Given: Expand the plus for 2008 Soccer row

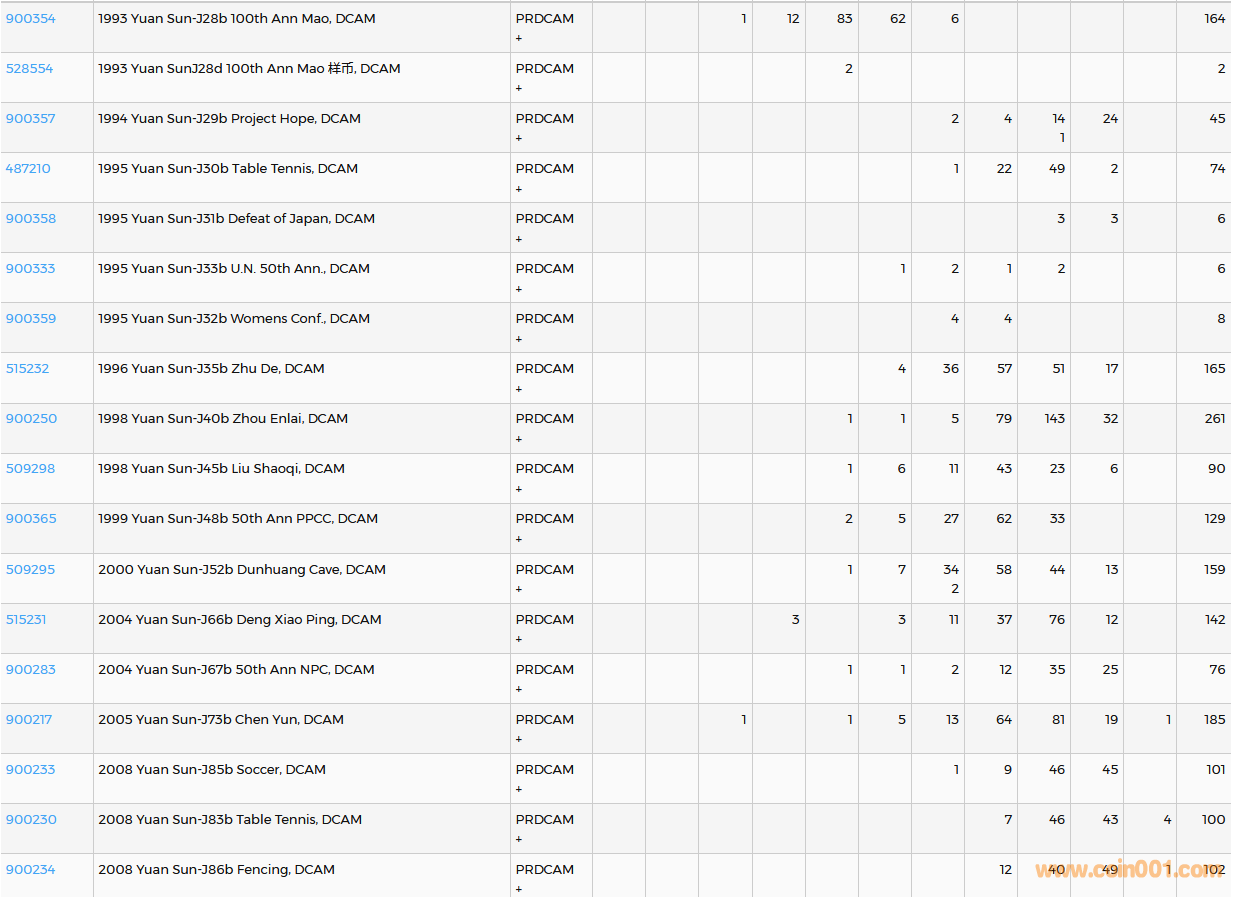Looking at the screenshot, I should (518, 789).
